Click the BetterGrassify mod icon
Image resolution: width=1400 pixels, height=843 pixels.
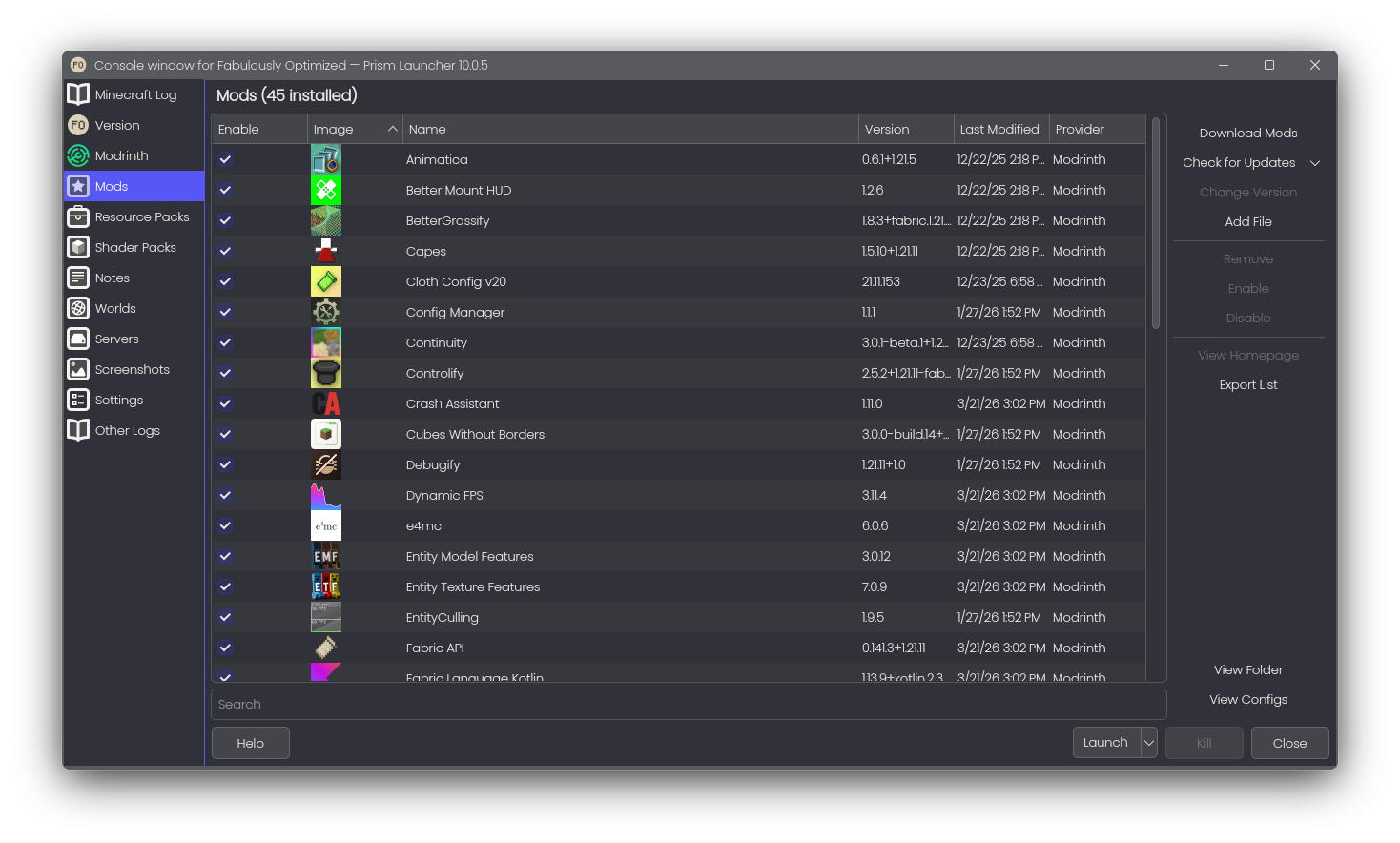coord(326,220)
